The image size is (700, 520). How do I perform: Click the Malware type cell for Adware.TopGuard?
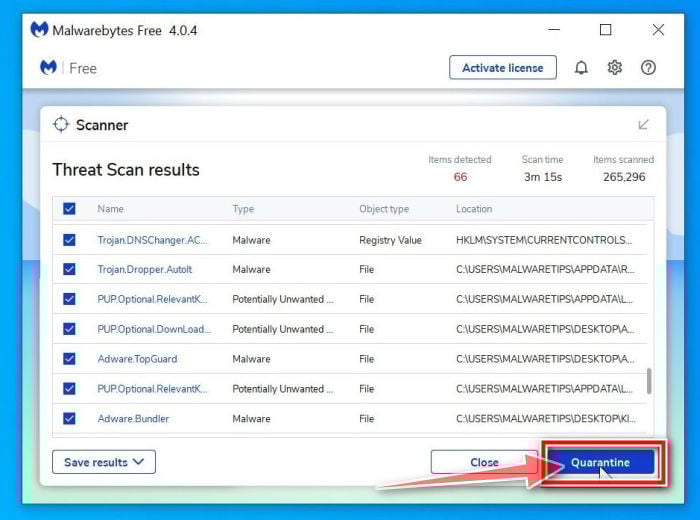pyautogui.click(x=251, y=359)
